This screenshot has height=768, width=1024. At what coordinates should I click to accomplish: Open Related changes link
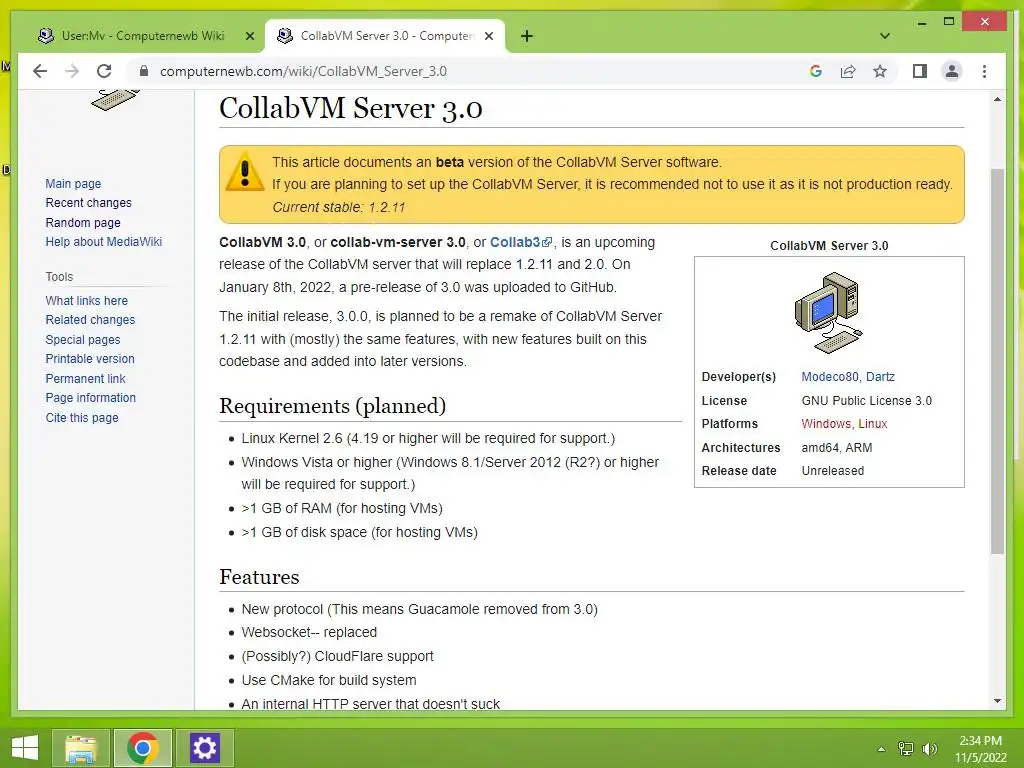[x=90, y=319]
